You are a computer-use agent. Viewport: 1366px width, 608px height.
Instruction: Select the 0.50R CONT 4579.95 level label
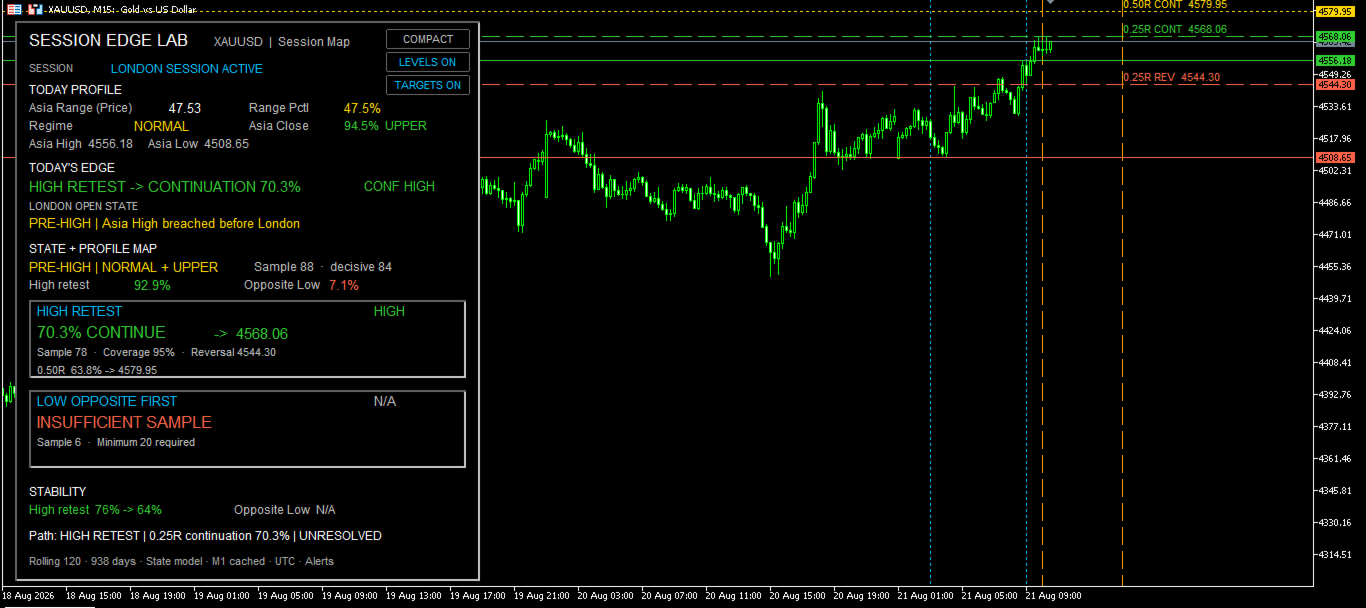pos(1174,5)
